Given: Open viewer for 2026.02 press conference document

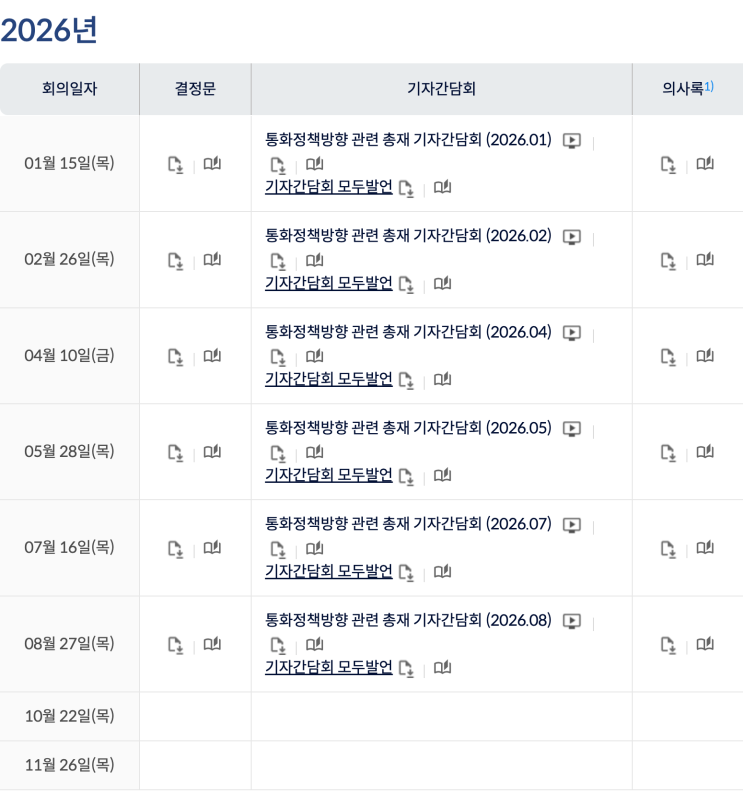Looking at the screenshot, I should click(315, 260).
